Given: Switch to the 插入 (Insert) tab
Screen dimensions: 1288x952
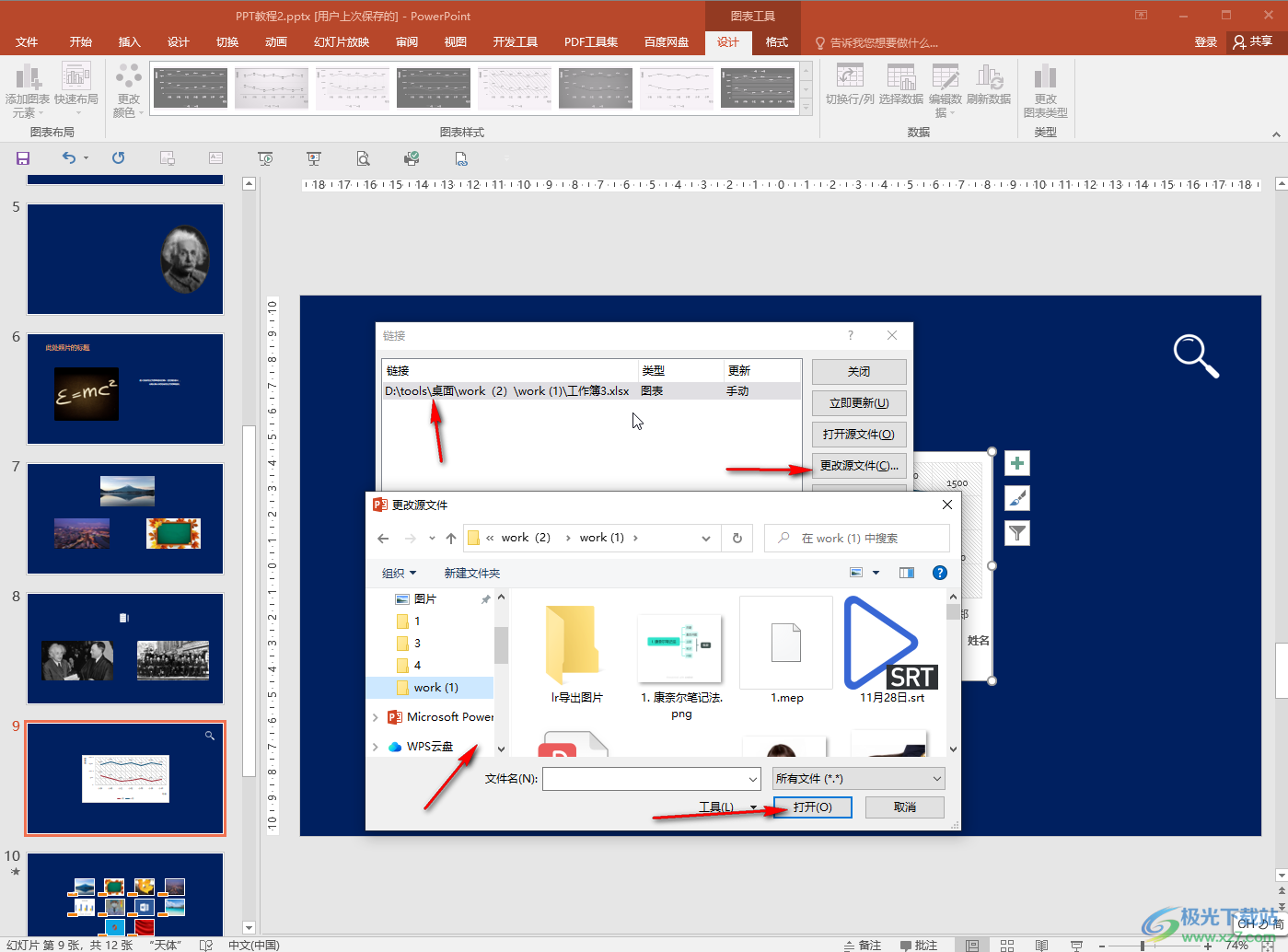Looking at the screenshot, I should pyautogui.click(x=130, y=42).
